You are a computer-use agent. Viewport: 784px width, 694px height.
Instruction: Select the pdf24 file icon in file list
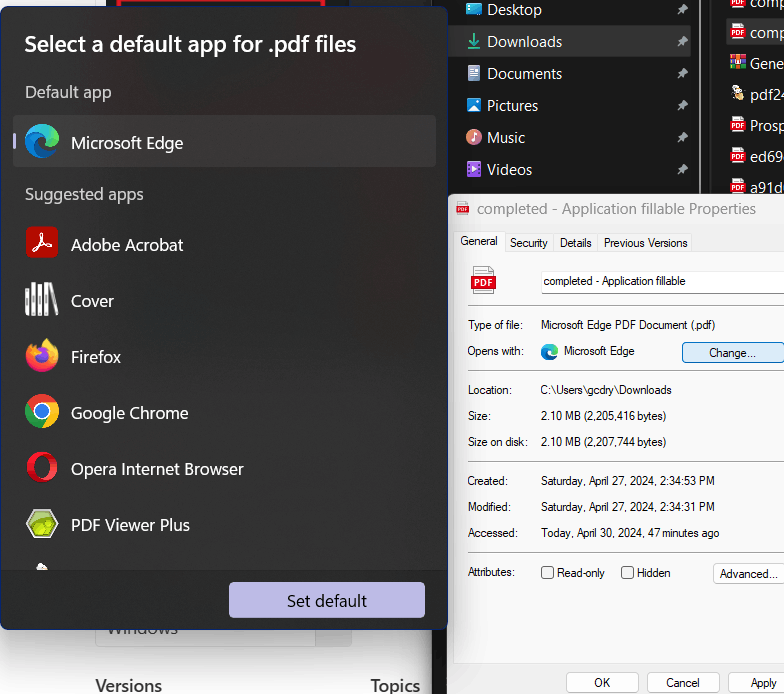tap(738, 94)
